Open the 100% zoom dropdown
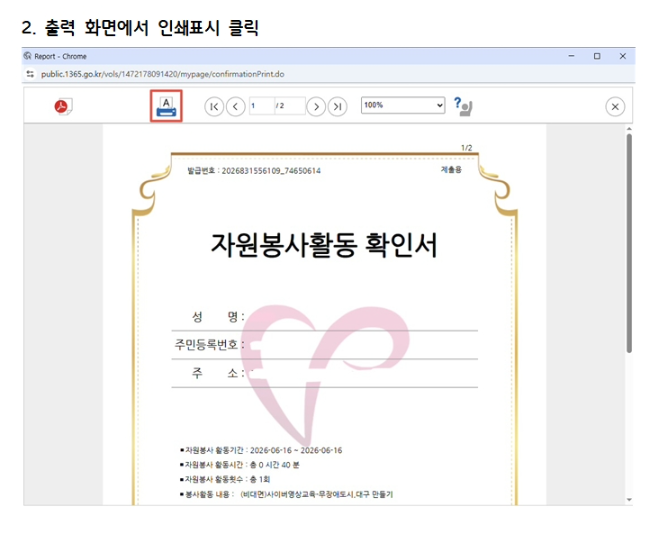This screenshot has height=542, width=669. [x=403, y=105]
